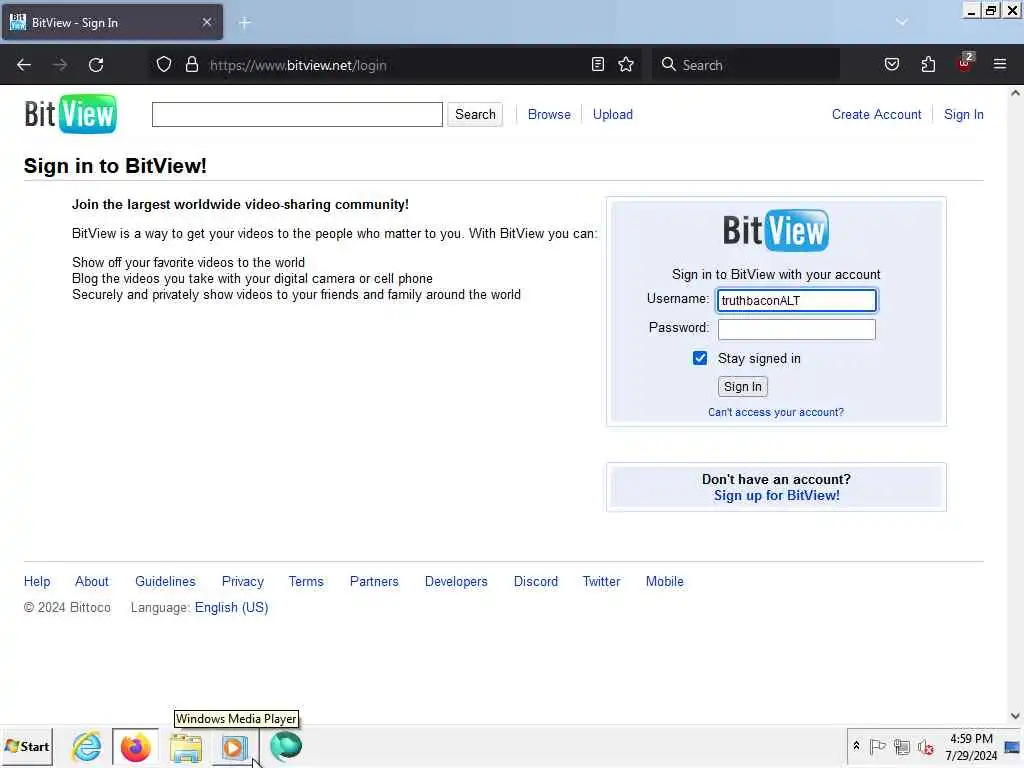Submit the Sign In button
This screenshot has width=1024, height=768.
tap(743, 387)
